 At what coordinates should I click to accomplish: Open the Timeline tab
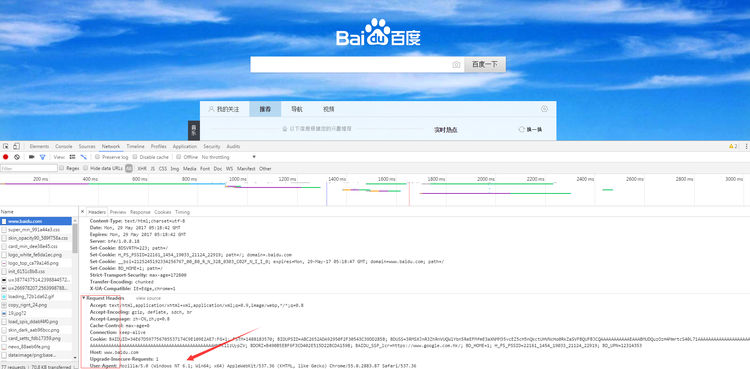click(x=135, y=146)
